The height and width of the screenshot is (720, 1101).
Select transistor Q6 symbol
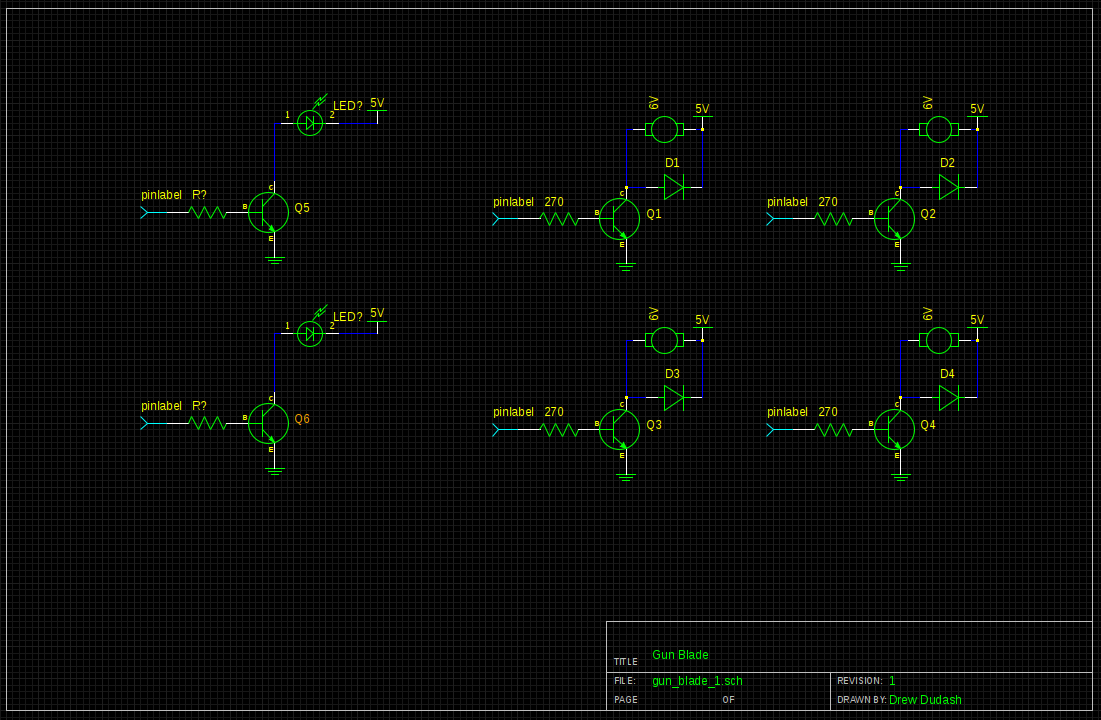pyautogui.click(x=268, y=423)
